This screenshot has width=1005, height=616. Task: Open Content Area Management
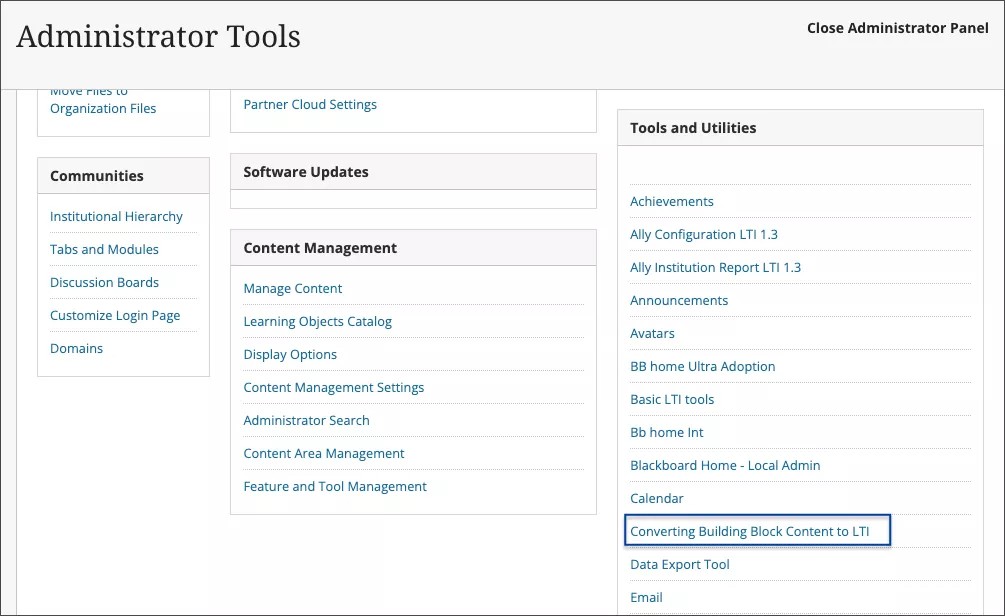click(324, 453)
